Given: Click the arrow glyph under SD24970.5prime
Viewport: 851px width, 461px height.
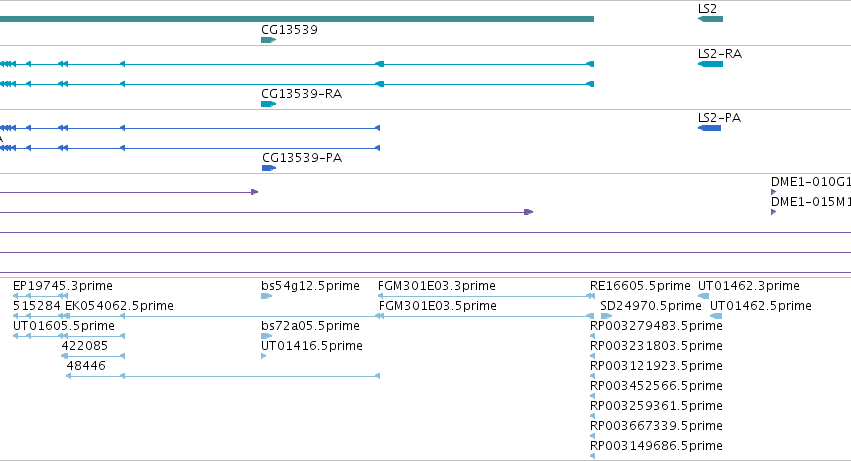Looking at the screenshot, I should [606, 316].
